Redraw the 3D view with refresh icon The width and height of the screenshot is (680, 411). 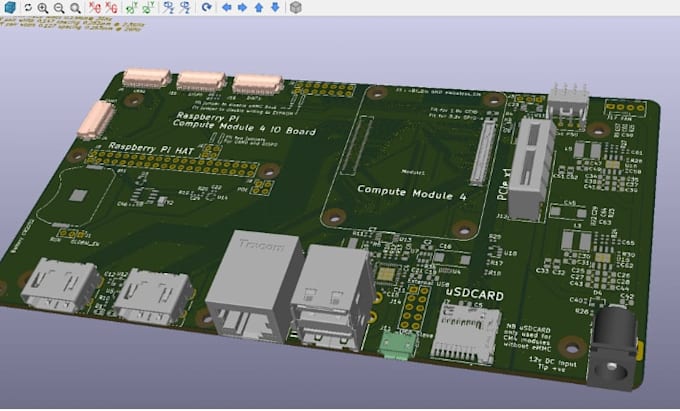click(28, 7)
